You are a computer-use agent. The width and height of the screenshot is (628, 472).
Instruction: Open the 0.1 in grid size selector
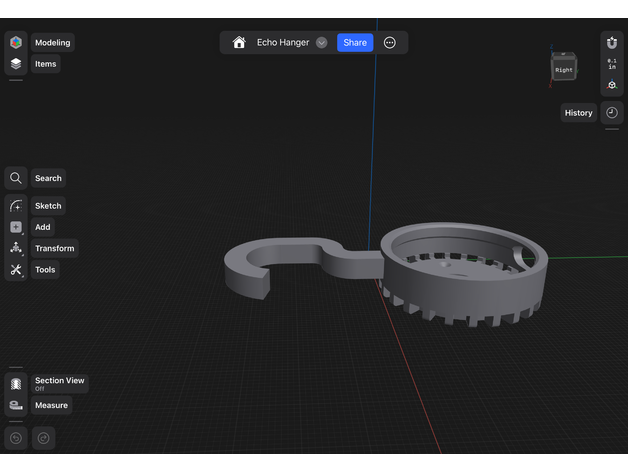(612, 64)
